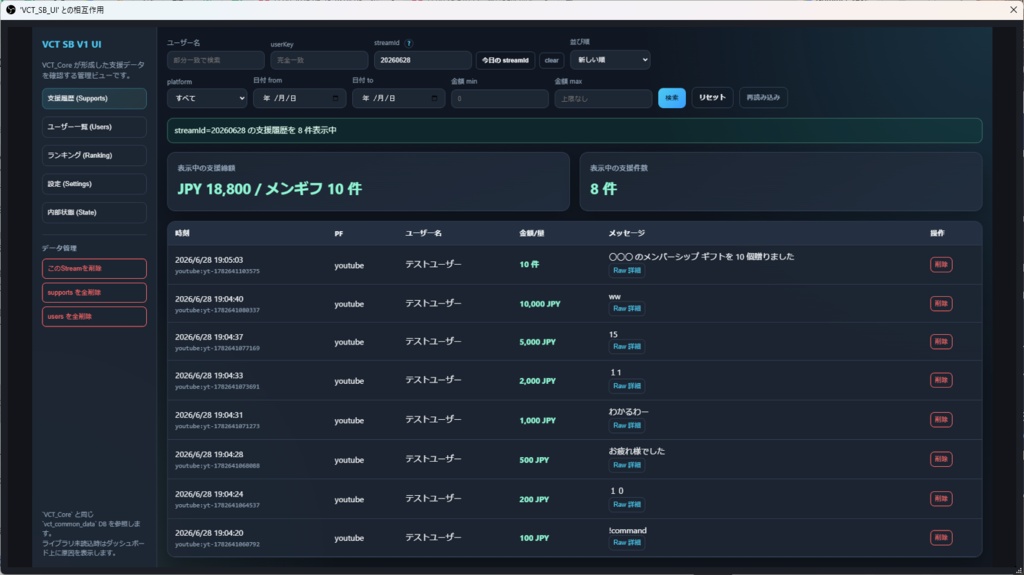The width and height of the screenshot is (1024, 575).
Task: Click the streamId help question icon
Action: tap(409, 43)
